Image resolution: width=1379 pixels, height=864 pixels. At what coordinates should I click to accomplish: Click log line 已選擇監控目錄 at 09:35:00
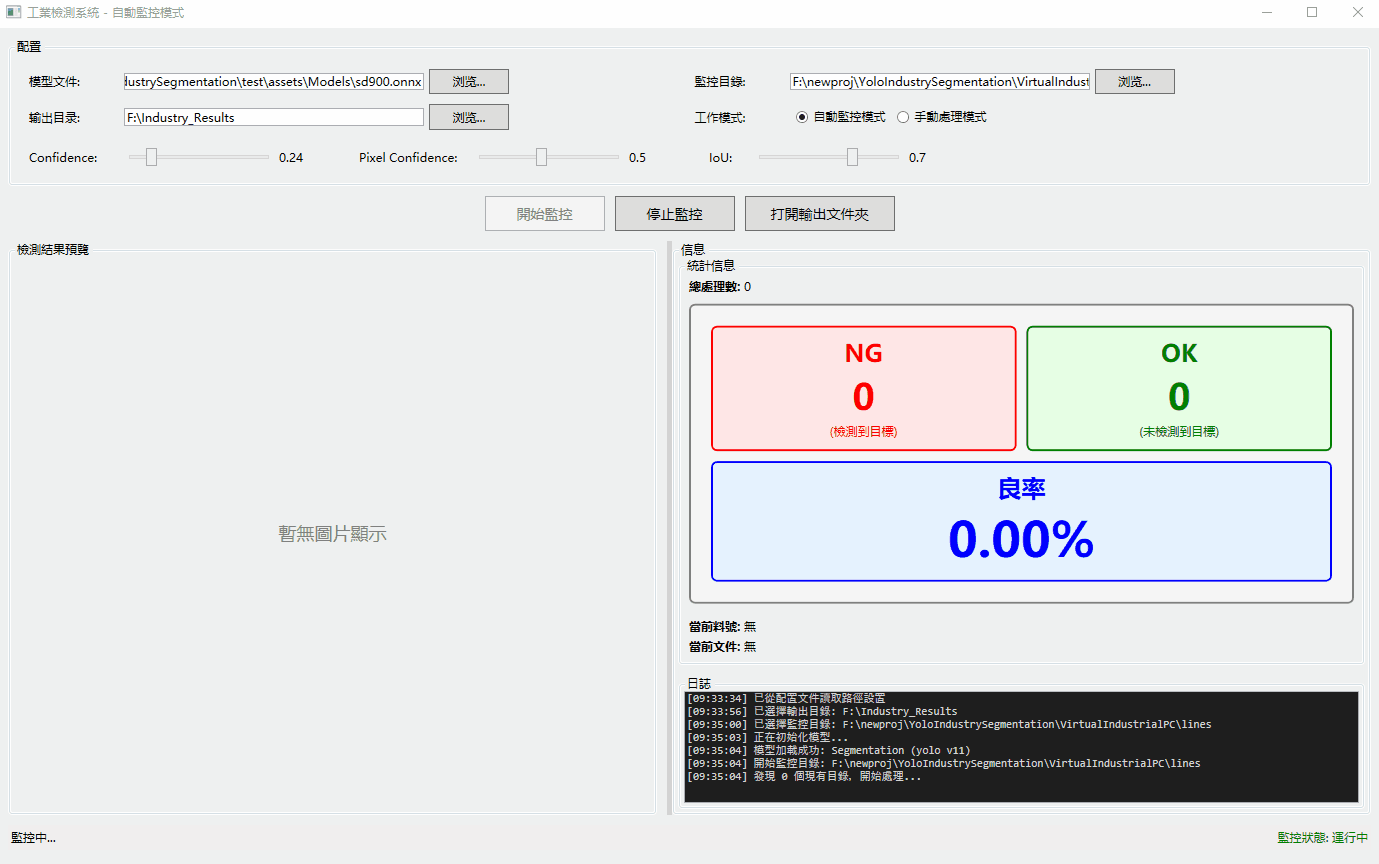(x=949, y=724)
